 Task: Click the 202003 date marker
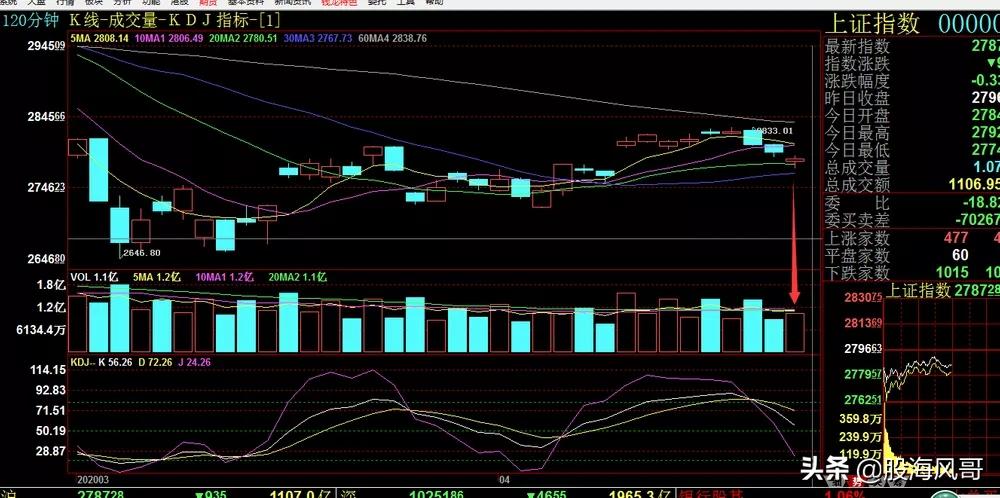[x=93, y=479]
